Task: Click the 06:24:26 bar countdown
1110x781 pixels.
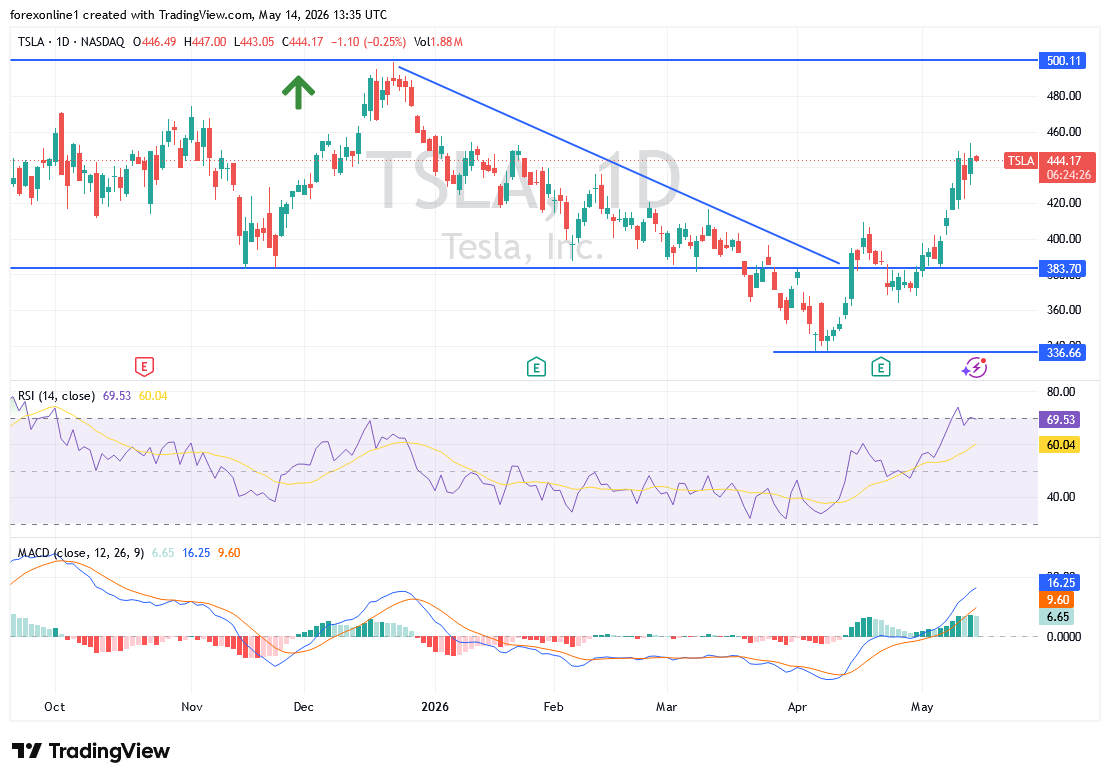Action: click(x=1068, y=175)
